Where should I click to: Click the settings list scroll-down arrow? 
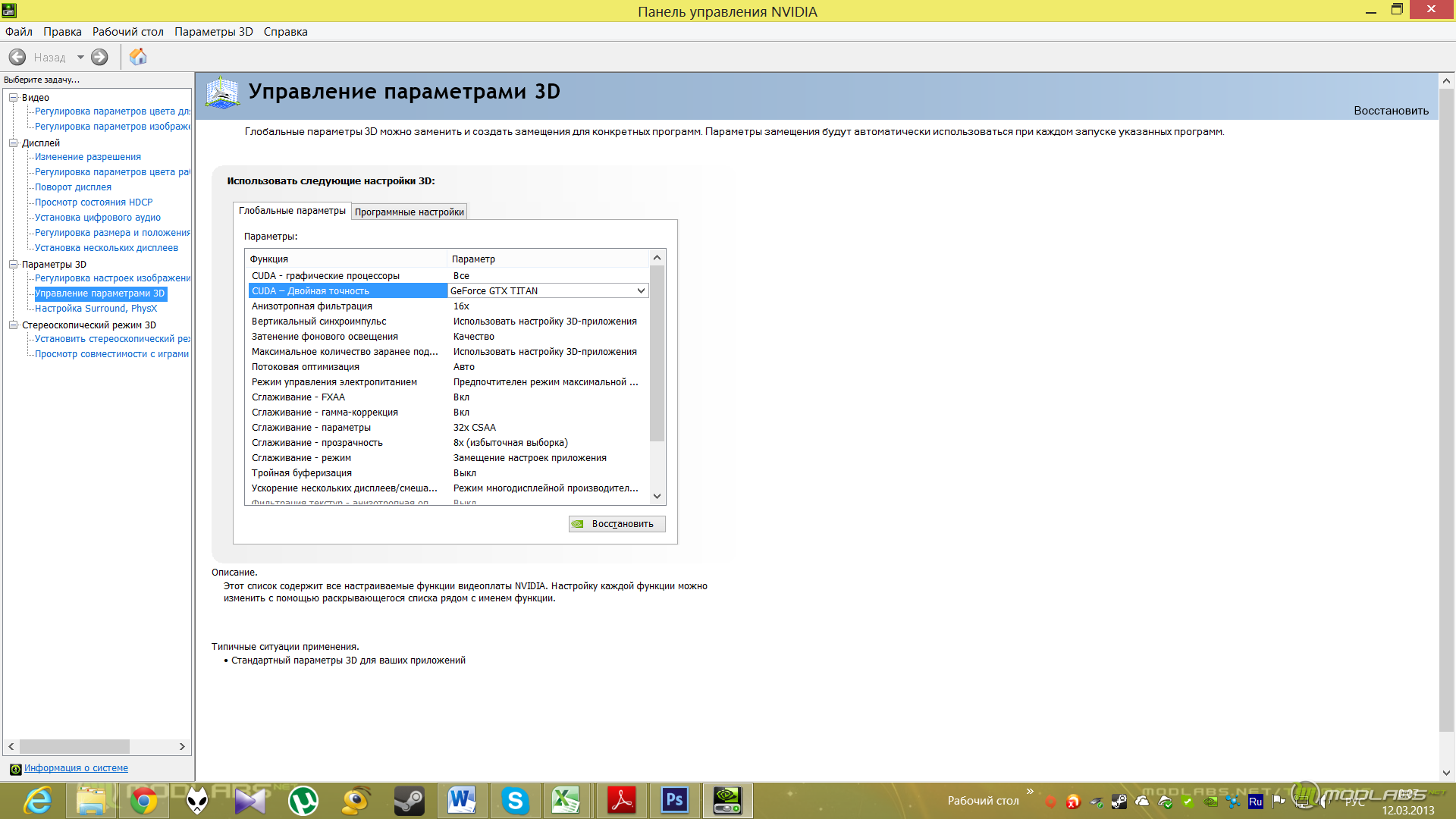(657, 496)
